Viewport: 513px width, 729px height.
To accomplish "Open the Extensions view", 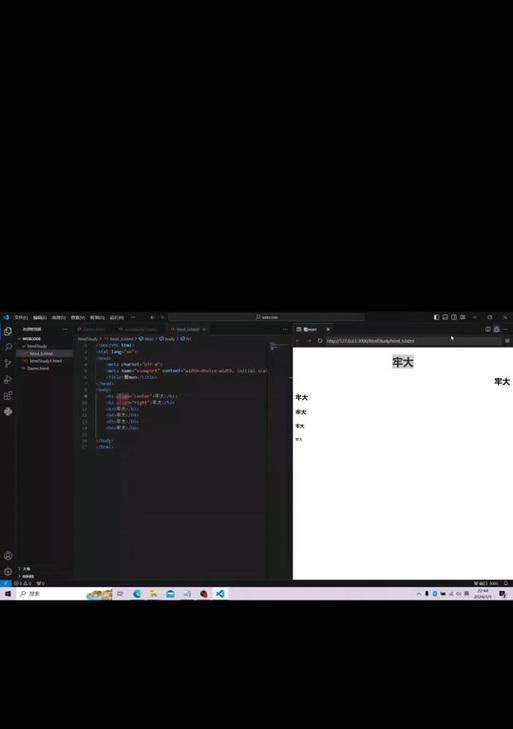I will click(x=8, y=396).
